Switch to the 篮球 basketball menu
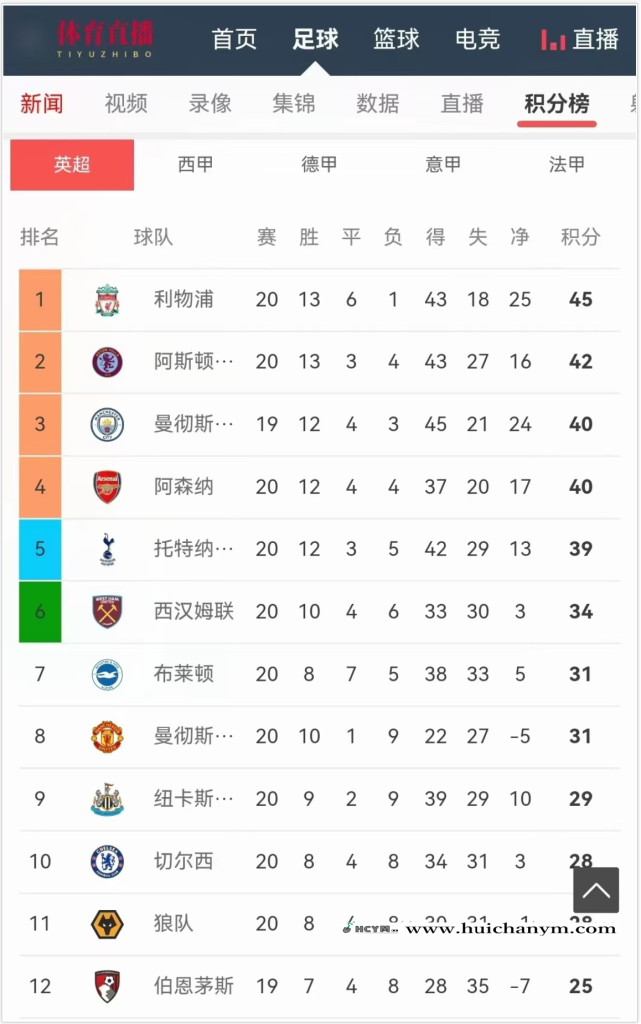 click(x=397, y=39)
